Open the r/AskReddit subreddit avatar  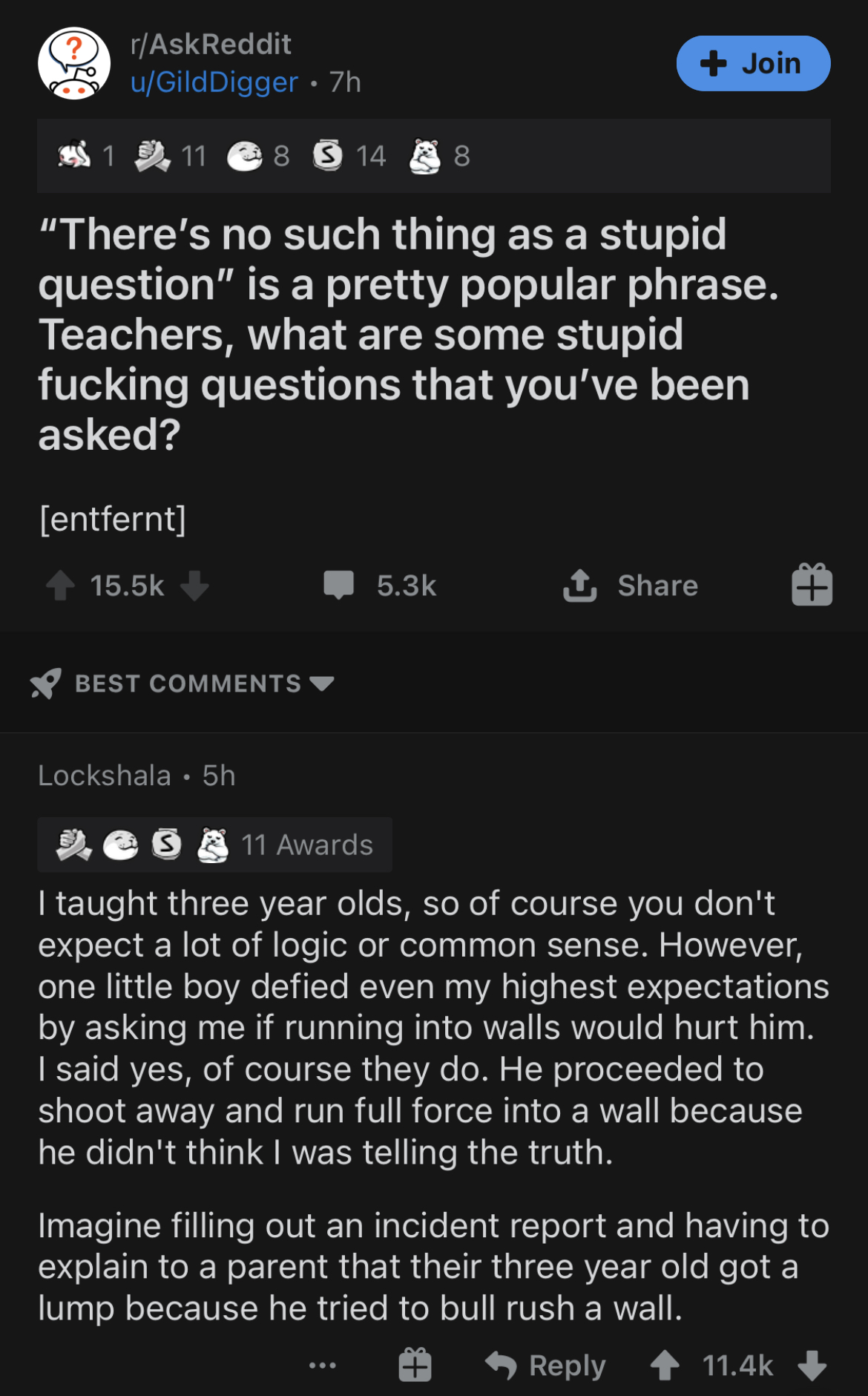74,64
